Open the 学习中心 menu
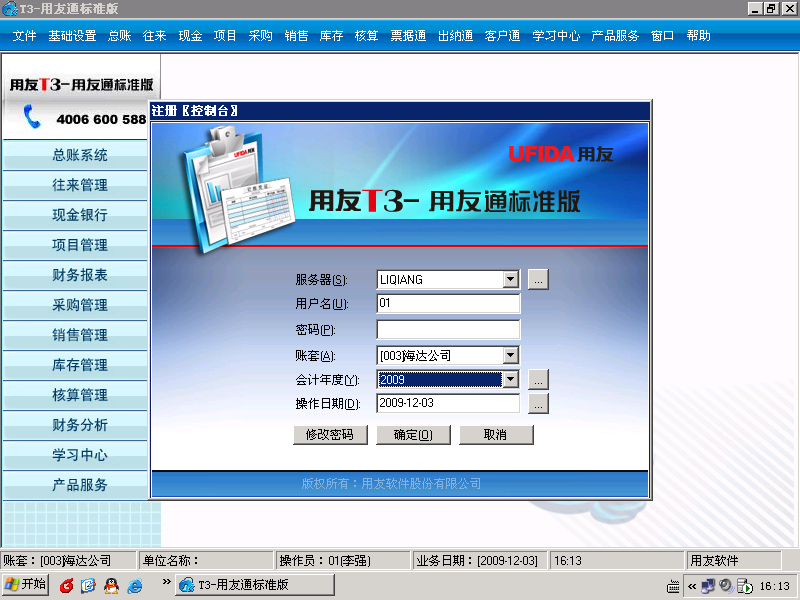 [556, 36]
